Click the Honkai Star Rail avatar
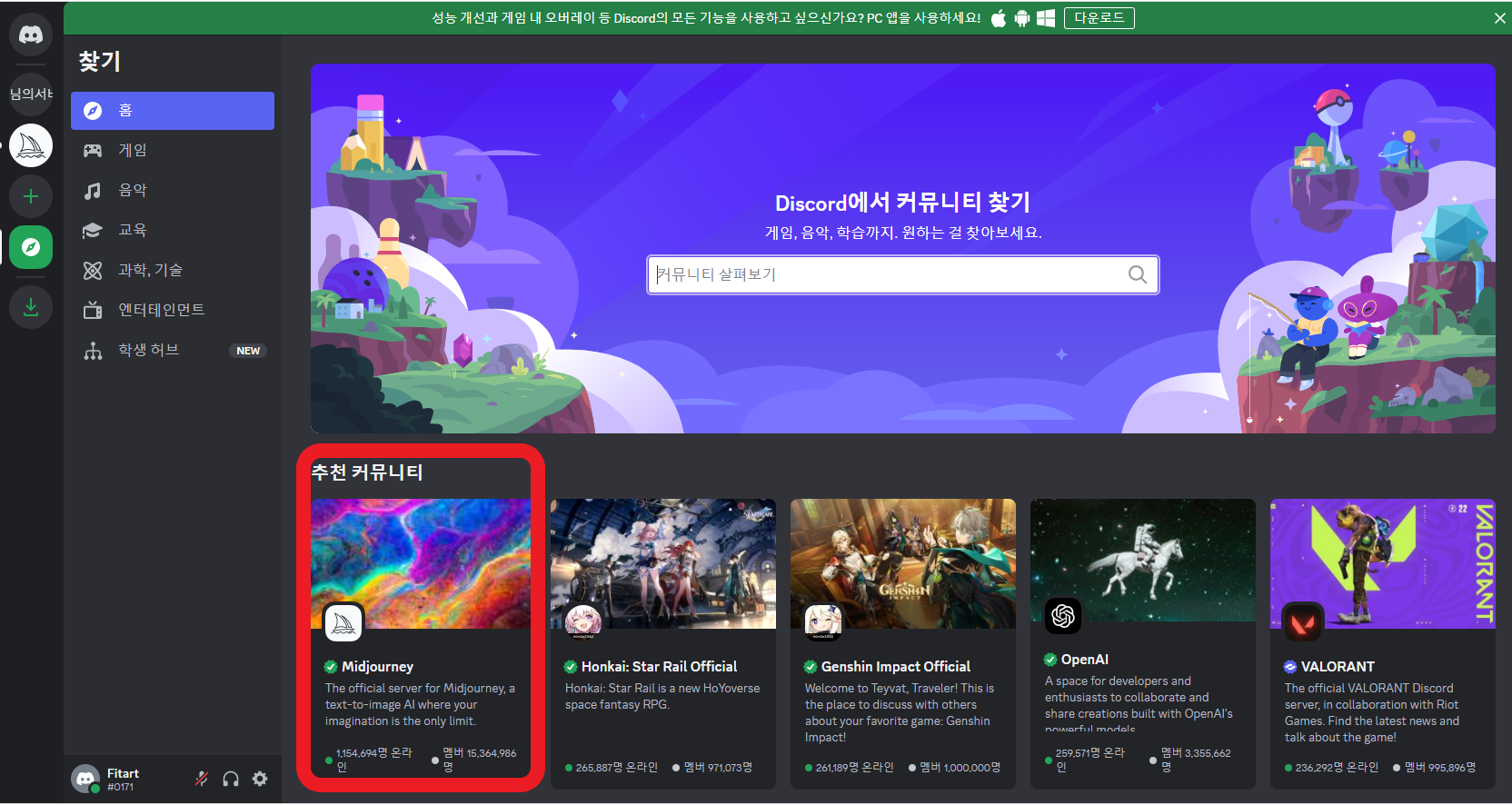The height and width of the screenshot is (805, 1512). pos(583,623)
